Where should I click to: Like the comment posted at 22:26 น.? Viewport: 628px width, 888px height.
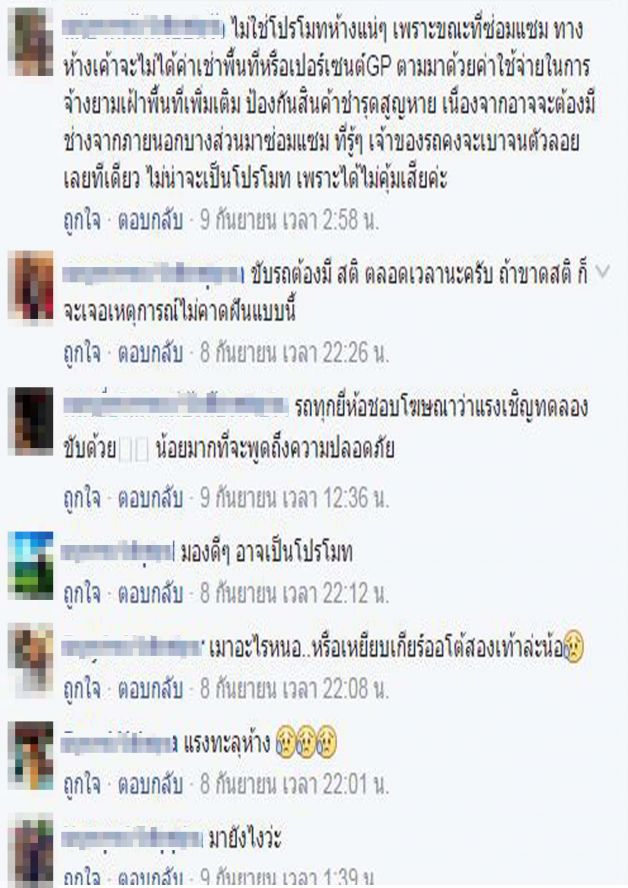[82, 353]
